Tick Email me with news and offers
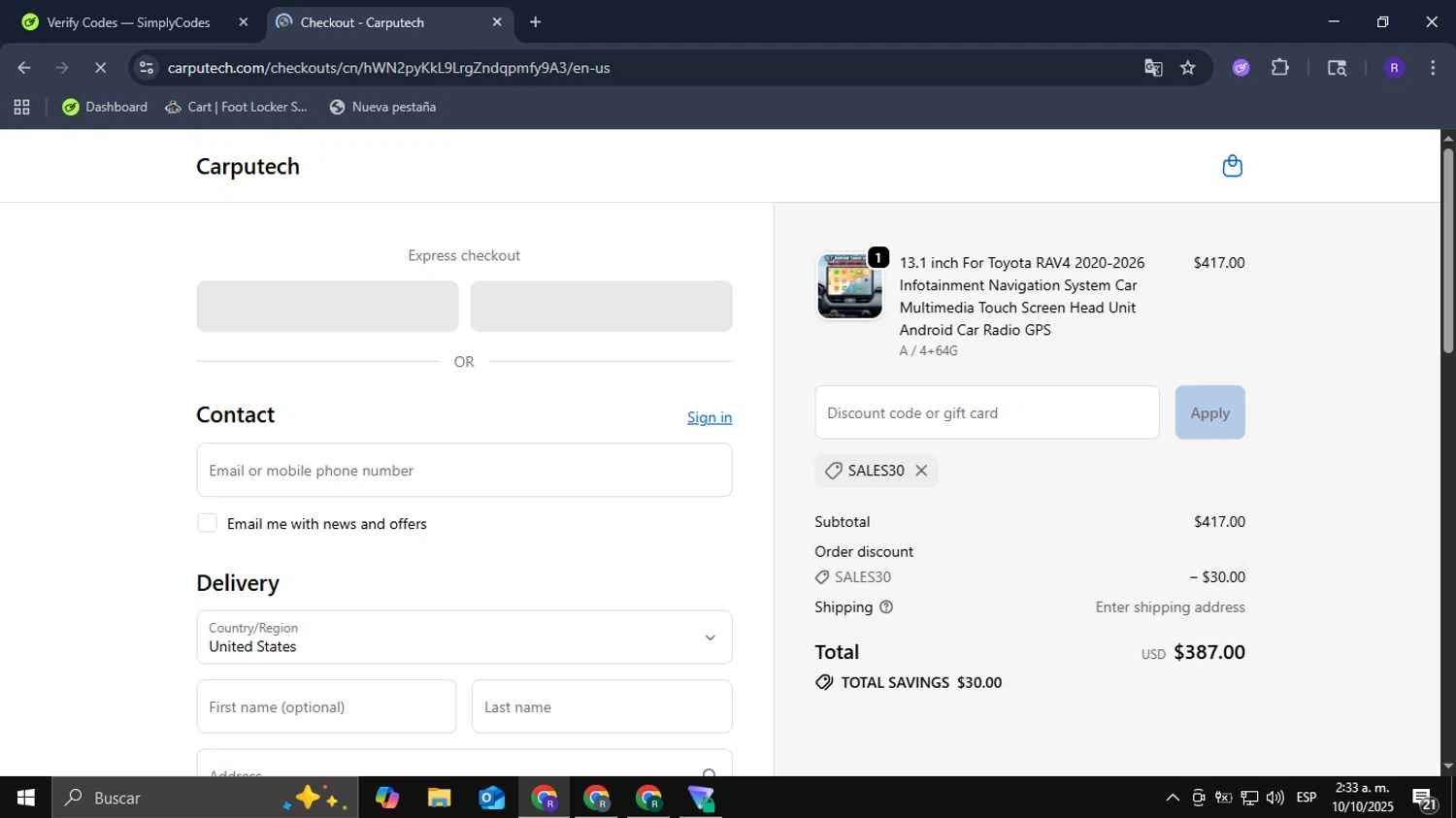 (x=207, y=523)
